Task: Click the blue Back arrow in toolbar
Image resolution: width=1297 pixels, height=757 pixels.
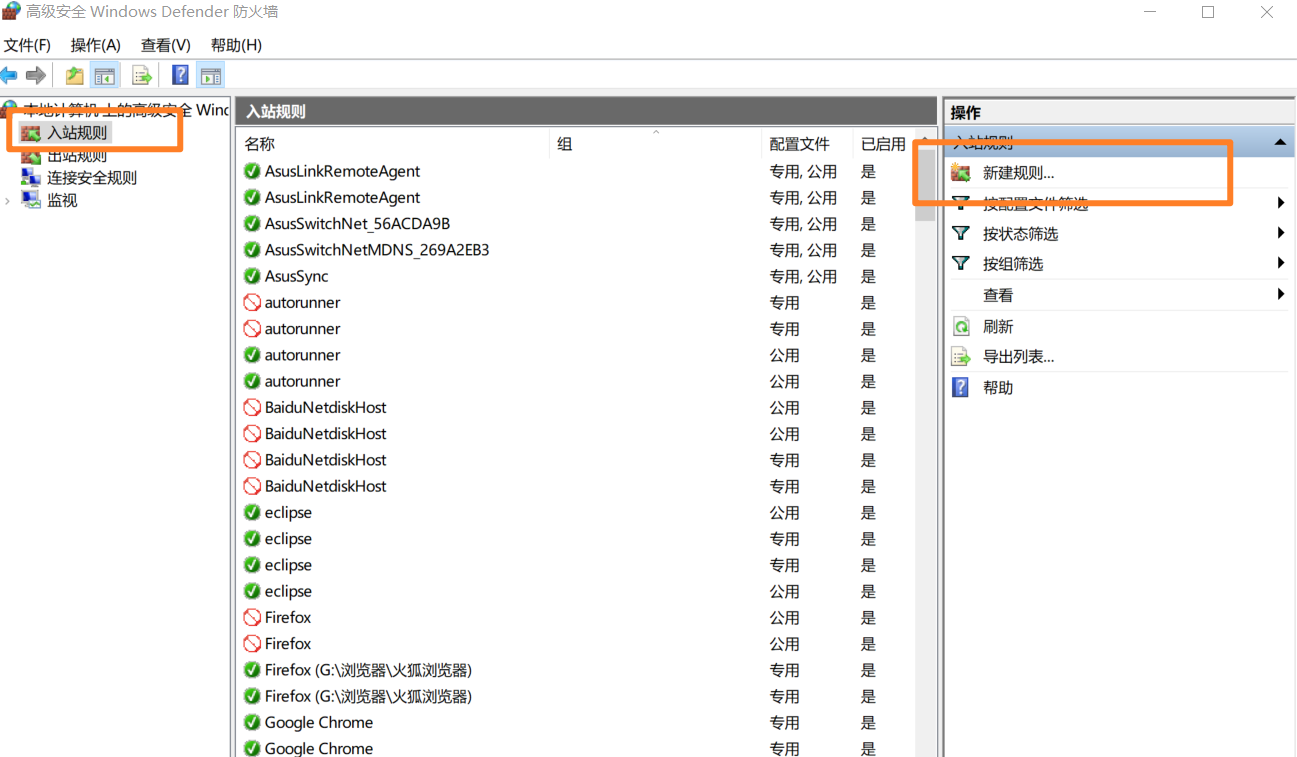Action: point(9,75)
